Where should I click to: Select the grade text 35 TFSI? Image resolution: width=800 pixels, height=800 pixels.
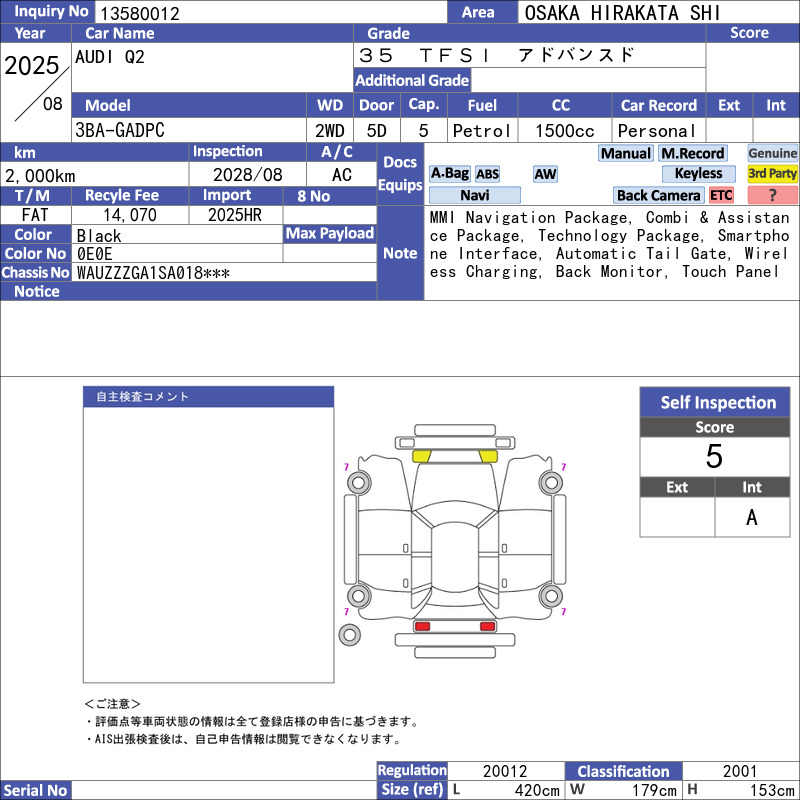pos(424,55)
